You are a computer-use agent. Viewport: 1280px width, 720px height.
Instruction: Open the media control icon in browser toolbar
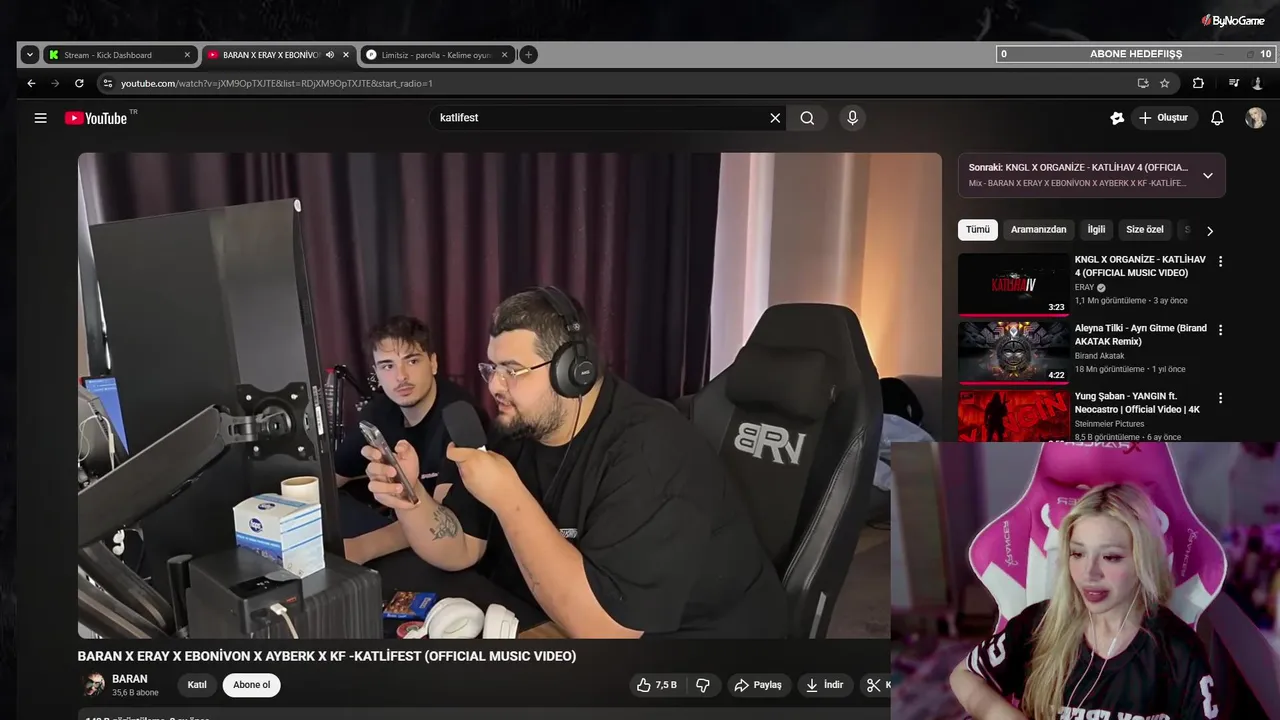(1234, 83)
